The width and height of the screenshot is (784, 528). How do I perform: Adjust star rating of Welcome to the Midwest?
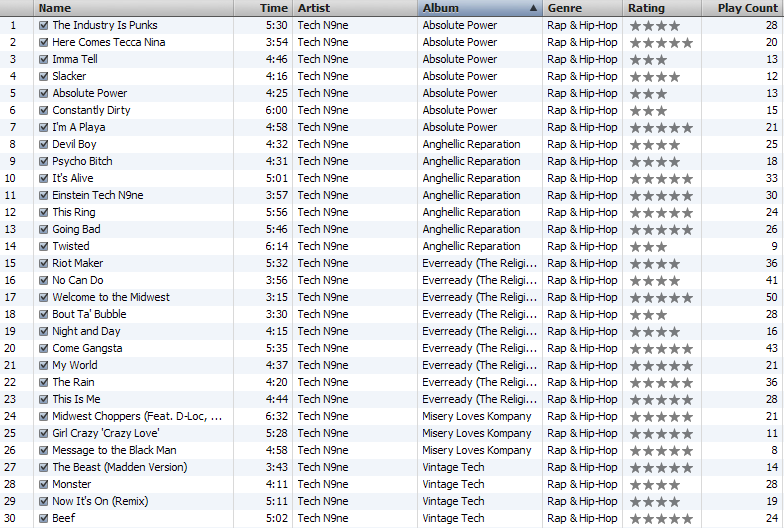tap(661, 297)
